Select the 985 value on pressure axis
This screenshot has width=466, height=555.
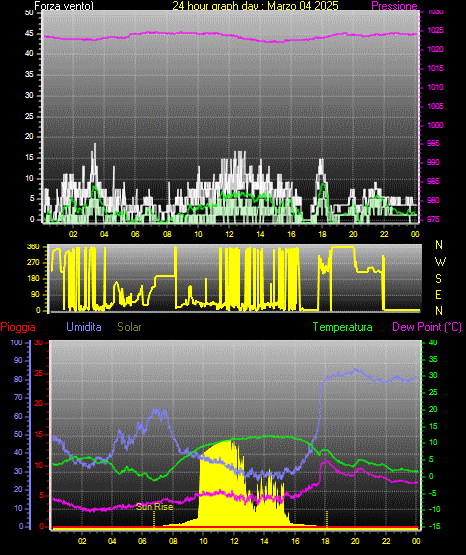433,181
